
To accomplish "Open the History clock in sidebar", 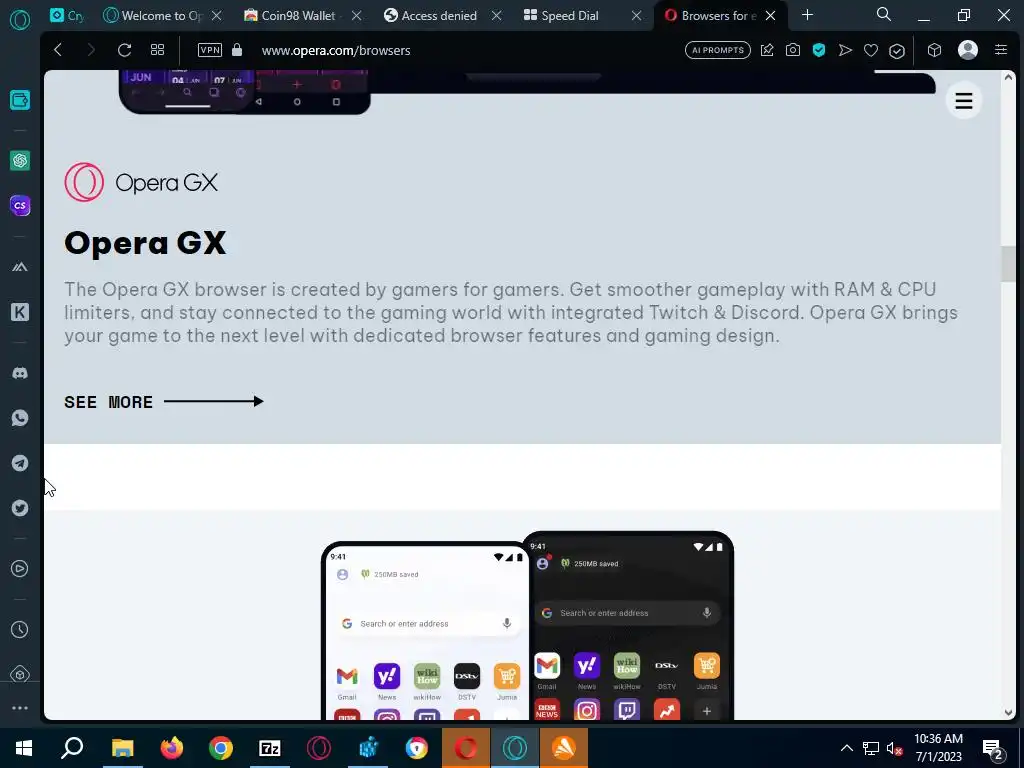I will coord(20,630).
